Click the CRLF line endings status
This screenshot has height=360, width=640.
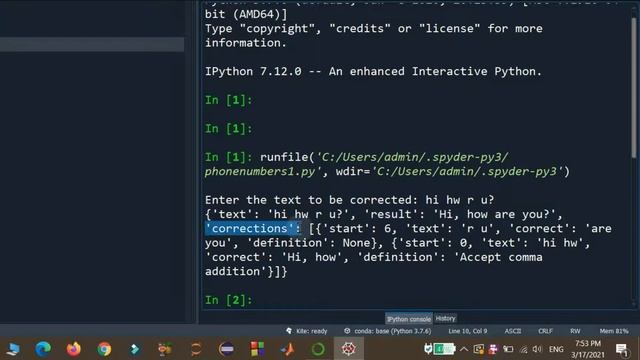(545, 331)
